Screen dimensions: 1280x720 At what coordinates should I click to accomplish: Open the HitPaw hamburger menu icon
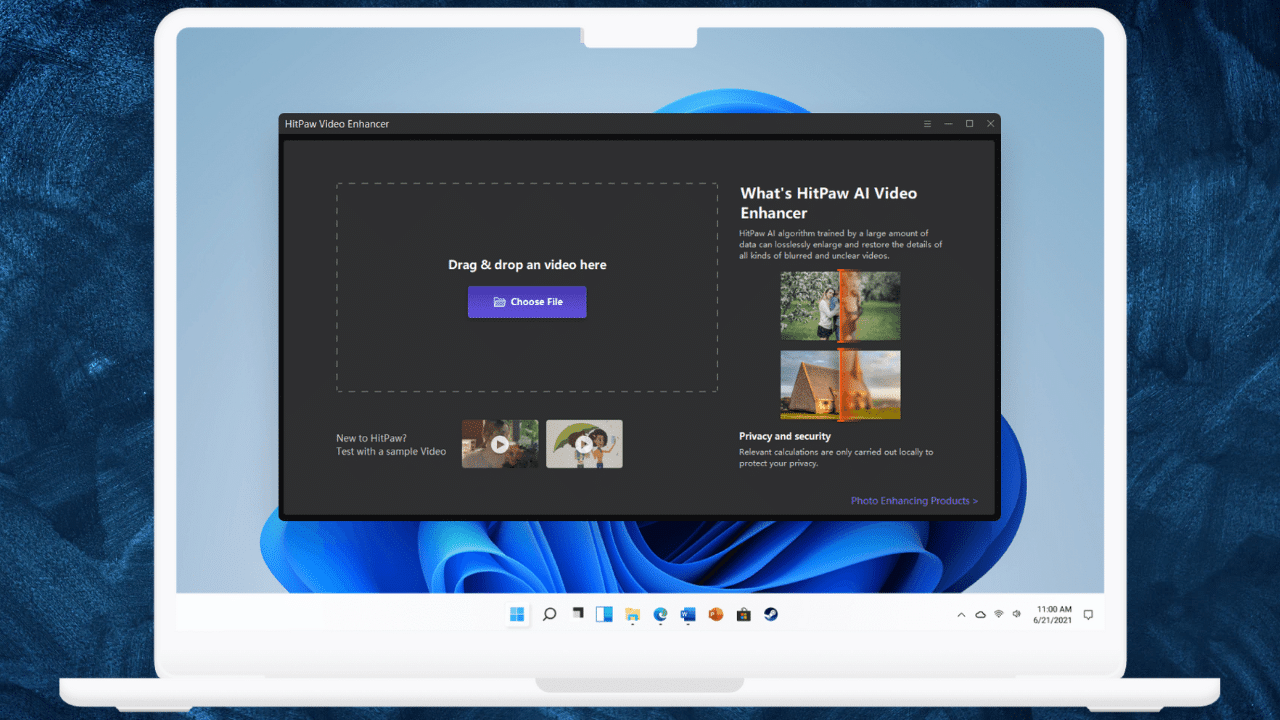pos(927,124)
